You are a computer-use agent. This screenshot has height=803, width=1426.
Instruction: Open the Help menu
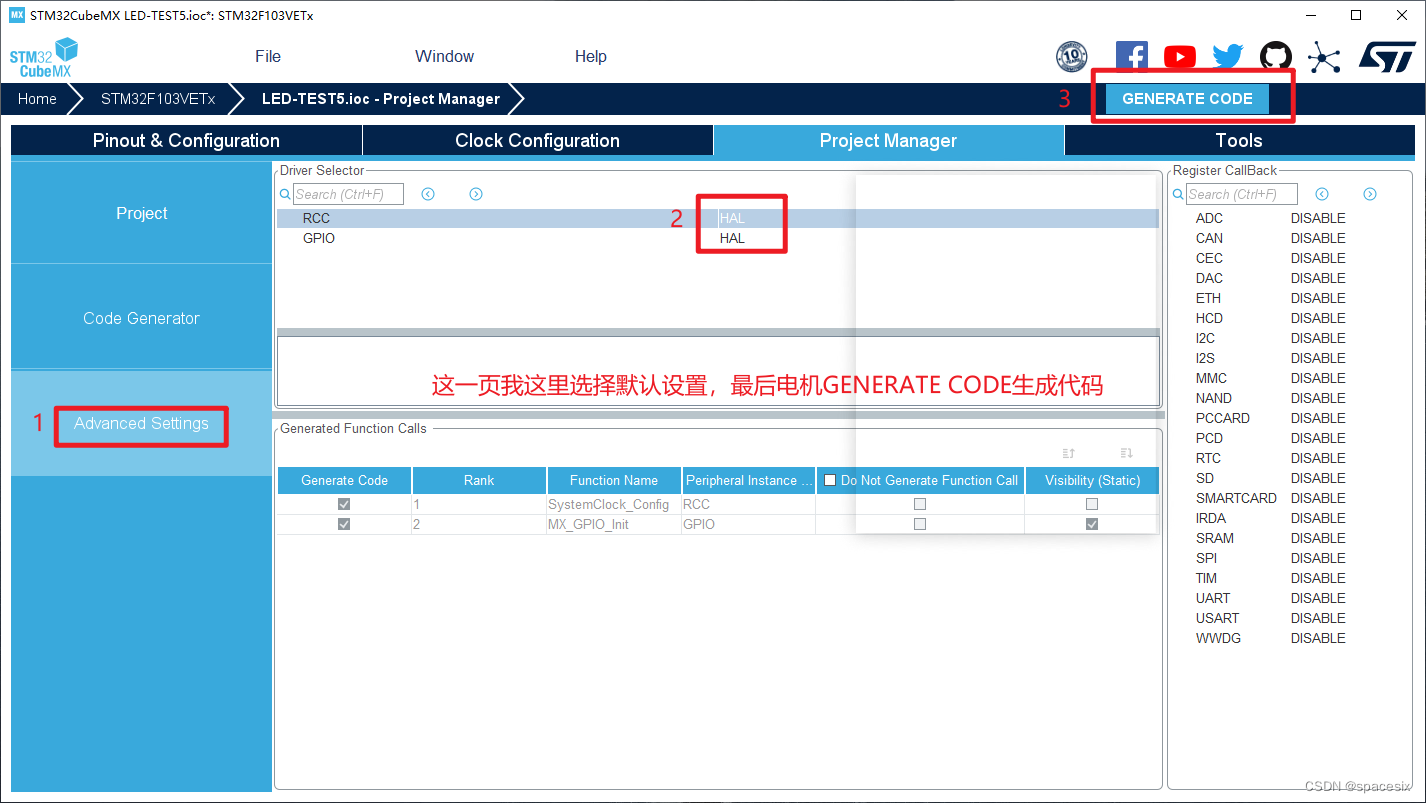click(x=591, y=56)
